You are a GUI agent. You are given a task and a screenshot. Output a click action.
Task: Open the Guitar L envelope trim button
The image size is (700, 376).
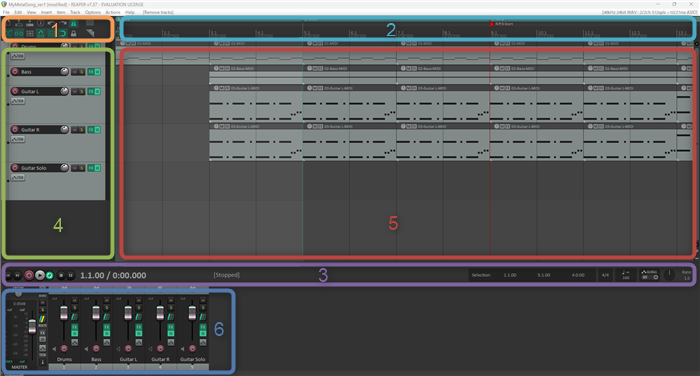pyautogui.click(x=17, y=101)
